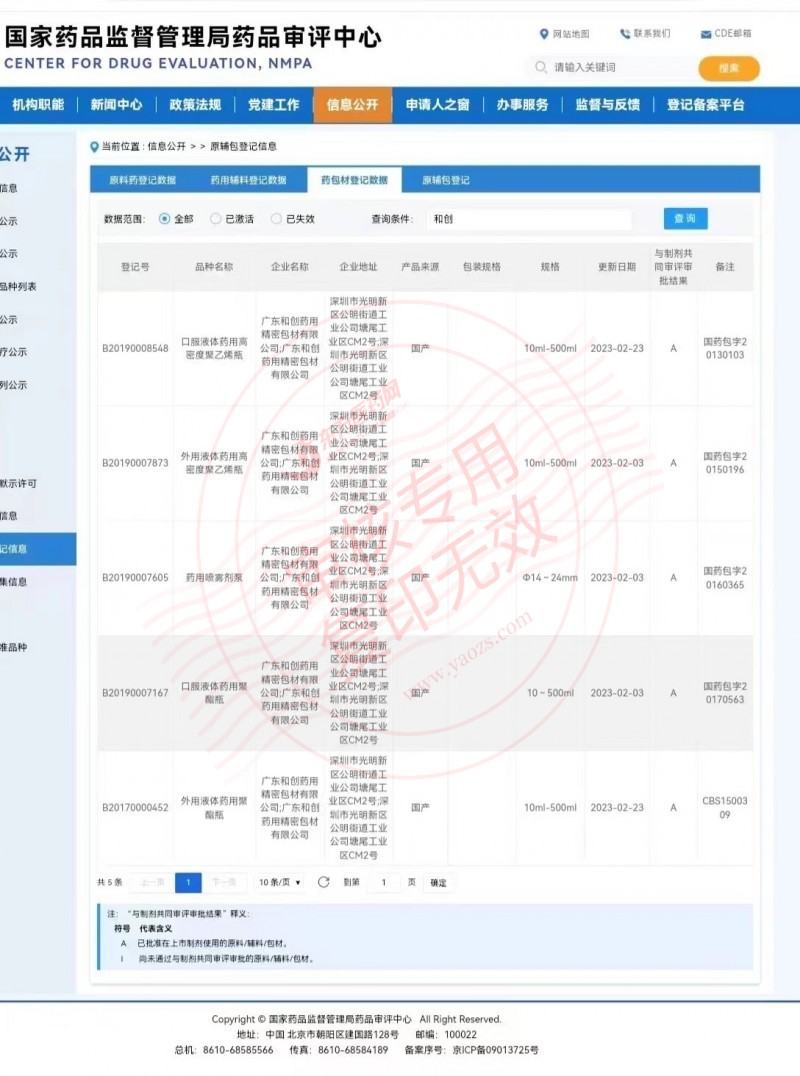Click the CDE邮箱 envelope icon

point(706,34)
